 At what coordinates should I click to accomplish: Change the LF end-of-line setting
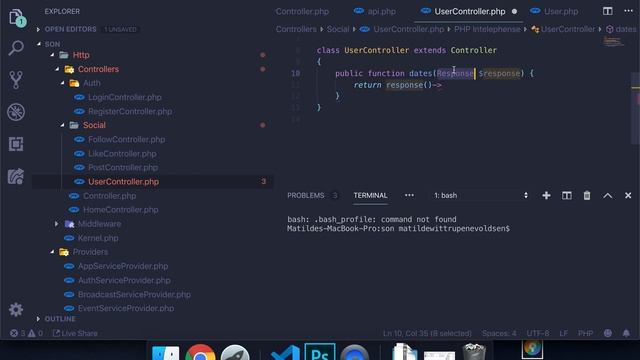pyautogui.click(x=563, y=333)
